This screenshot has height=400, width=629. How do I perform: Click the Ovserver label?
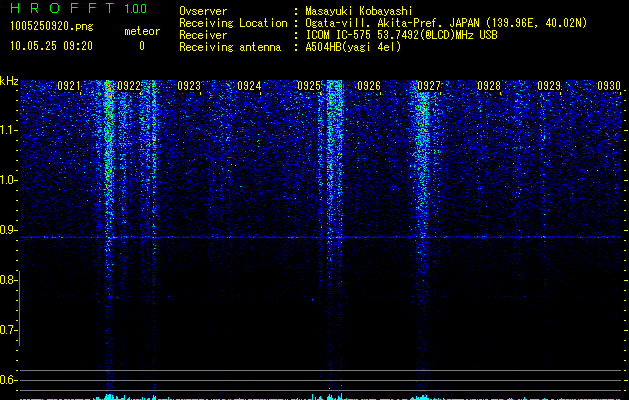coord(203,11)
